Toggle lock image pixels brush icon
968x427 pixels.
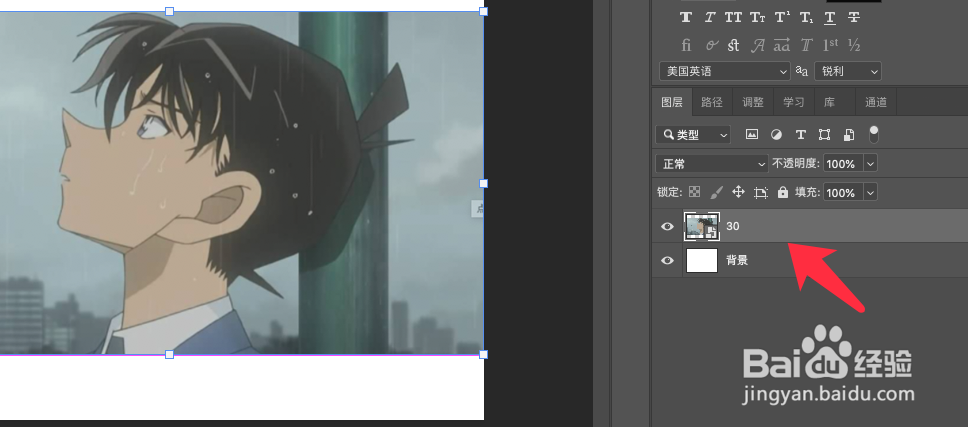pos(716,193)
